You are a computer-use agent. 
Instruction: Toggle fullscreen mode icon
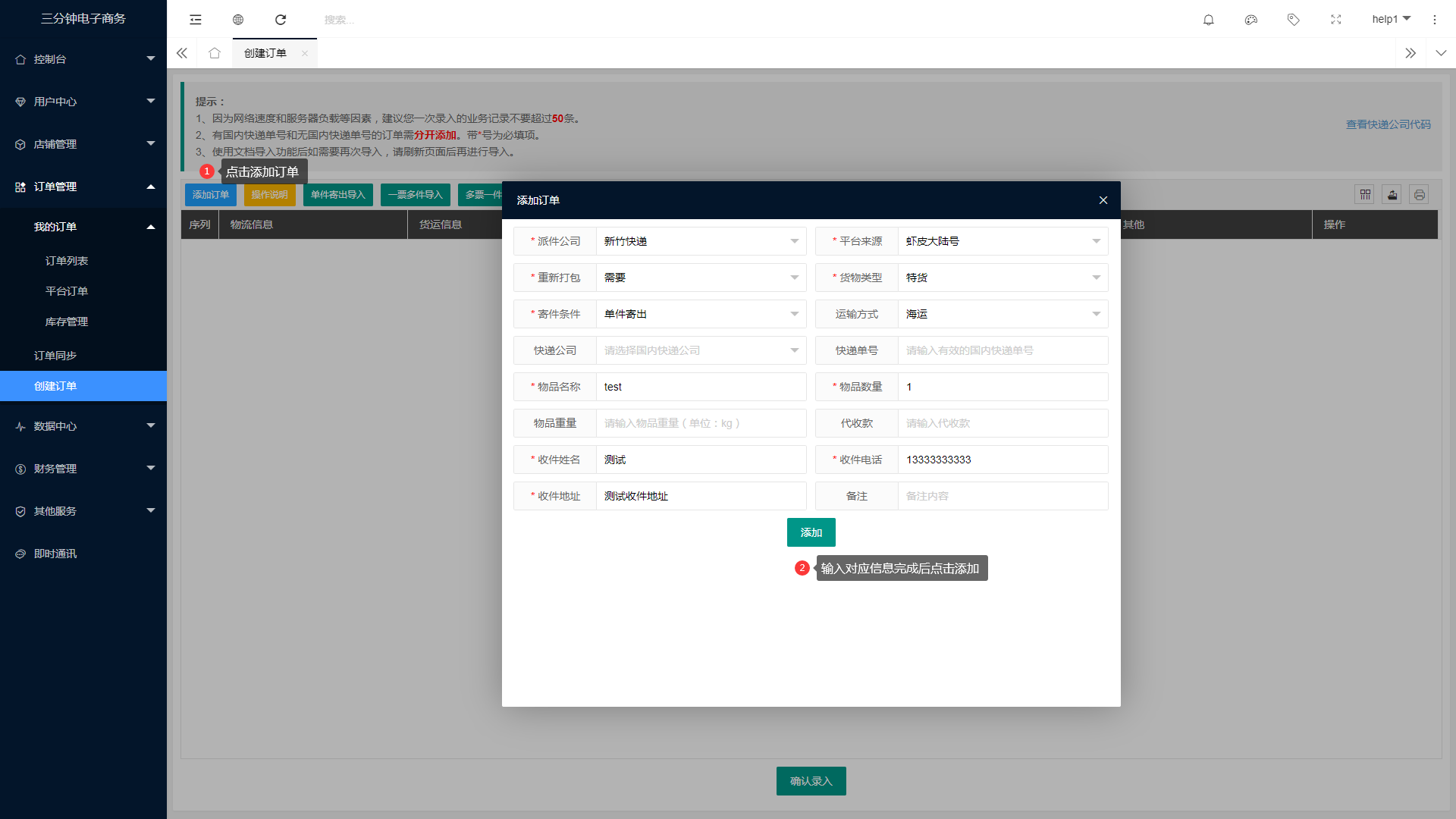tap(1336, 20)
